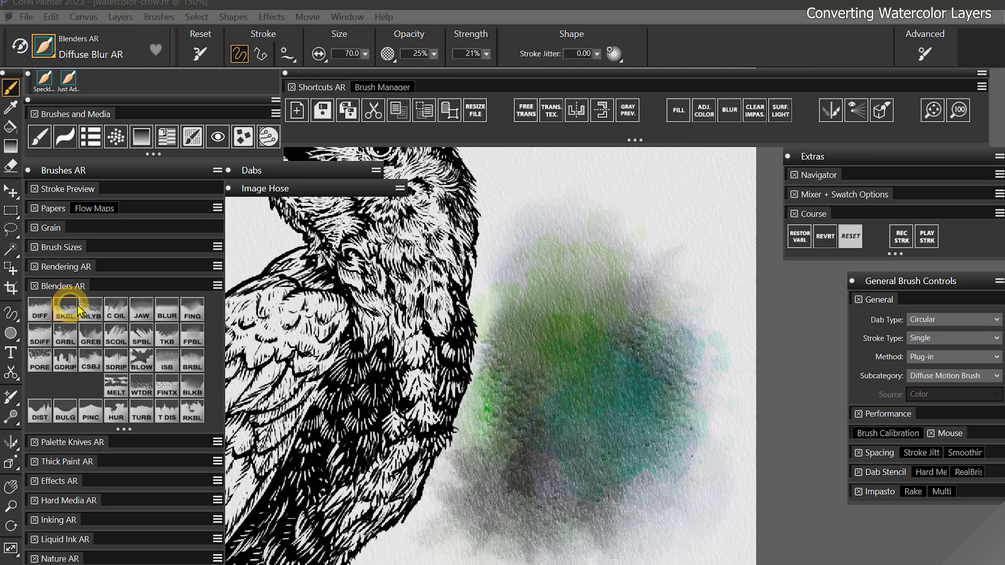Toggle the Brush Sizes panel checkbox
Viewport: 1005px width, 565px height.
pos(35,247)
